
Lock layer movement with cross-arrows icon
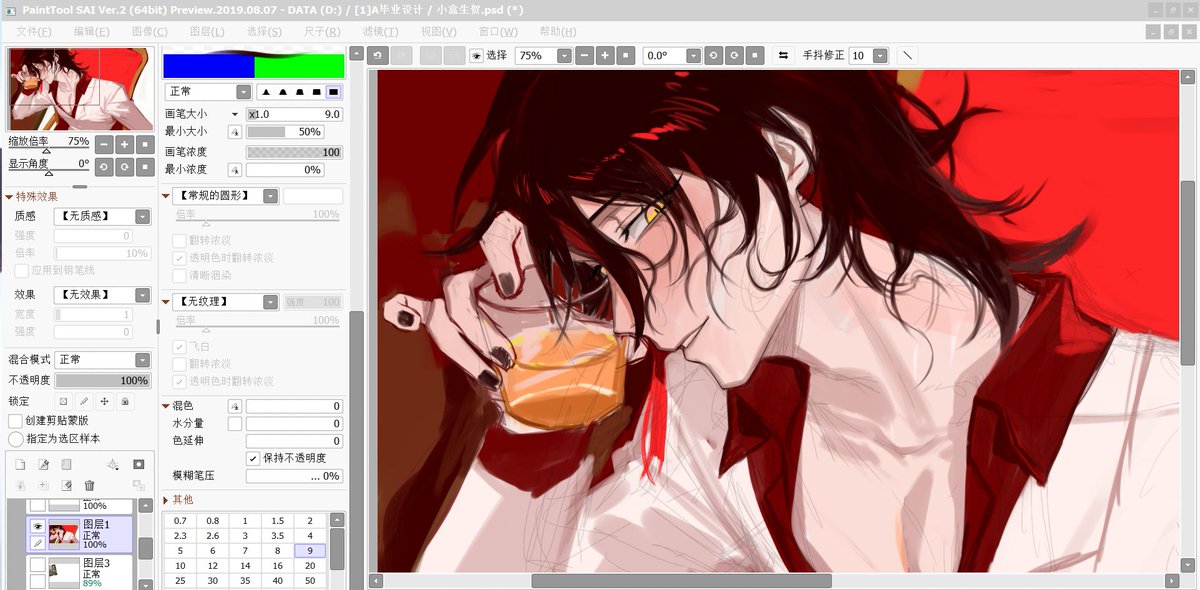pos(104,401)
